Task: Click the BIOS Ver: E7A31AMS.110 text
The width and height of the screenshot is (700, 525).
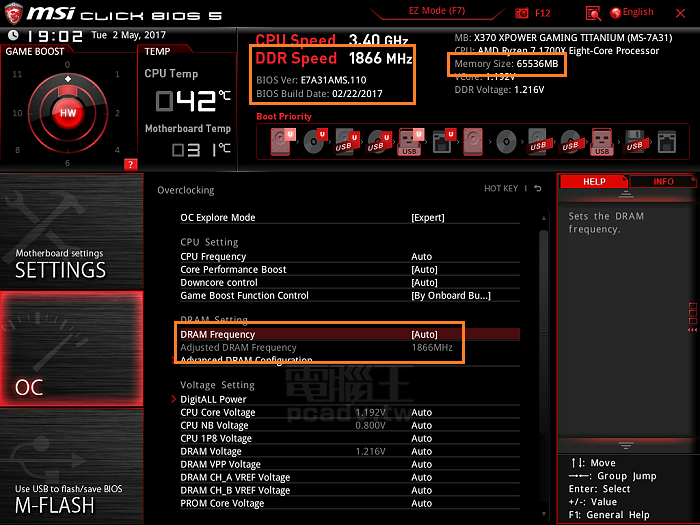Action: pyautogui.click(x=311, y=80)
